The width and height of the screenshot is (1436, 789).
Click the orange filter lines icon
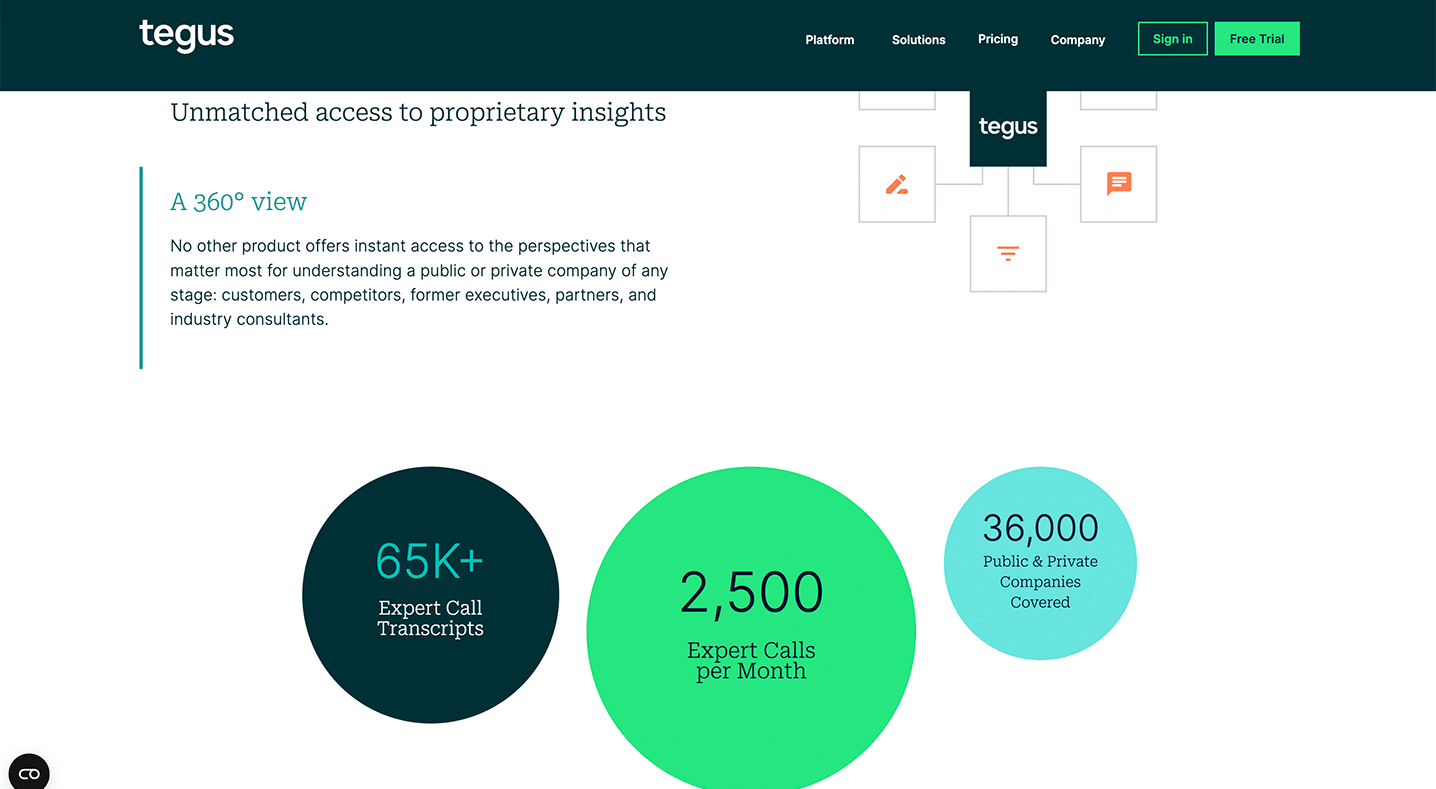1008,253
